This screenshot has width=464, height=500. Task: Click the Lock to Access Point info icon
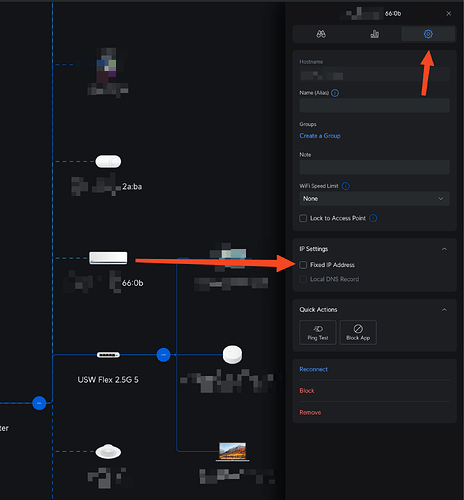373,218
